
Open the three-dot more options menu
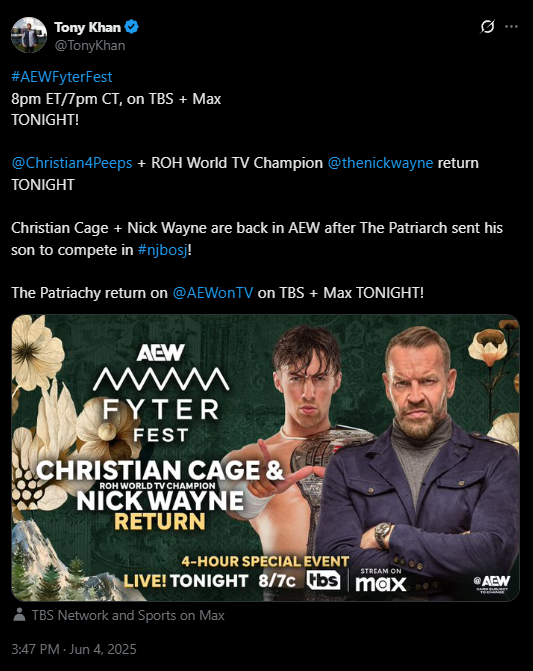pos(512,27)
